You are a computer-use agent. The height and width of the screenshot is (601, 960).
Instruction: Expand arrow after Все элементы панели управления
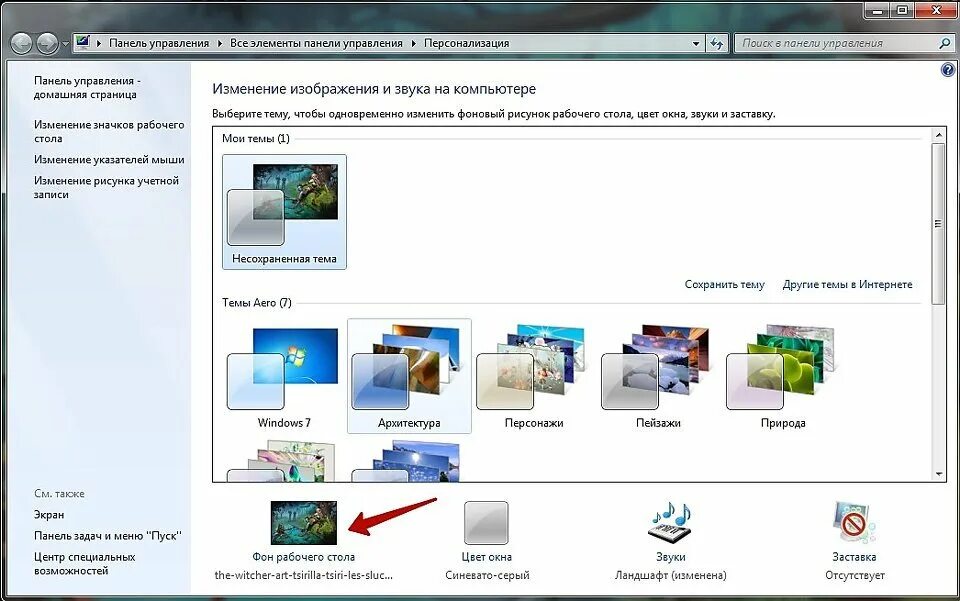click(x=414, y=43)
